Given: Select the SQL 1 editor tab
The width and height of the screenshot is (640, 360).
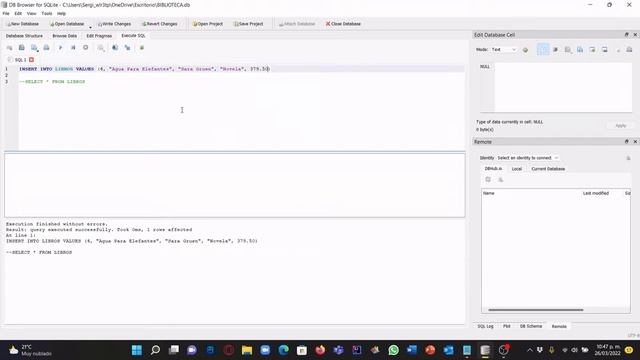Looking at the screenshot, I should click(x=20, y=60).
